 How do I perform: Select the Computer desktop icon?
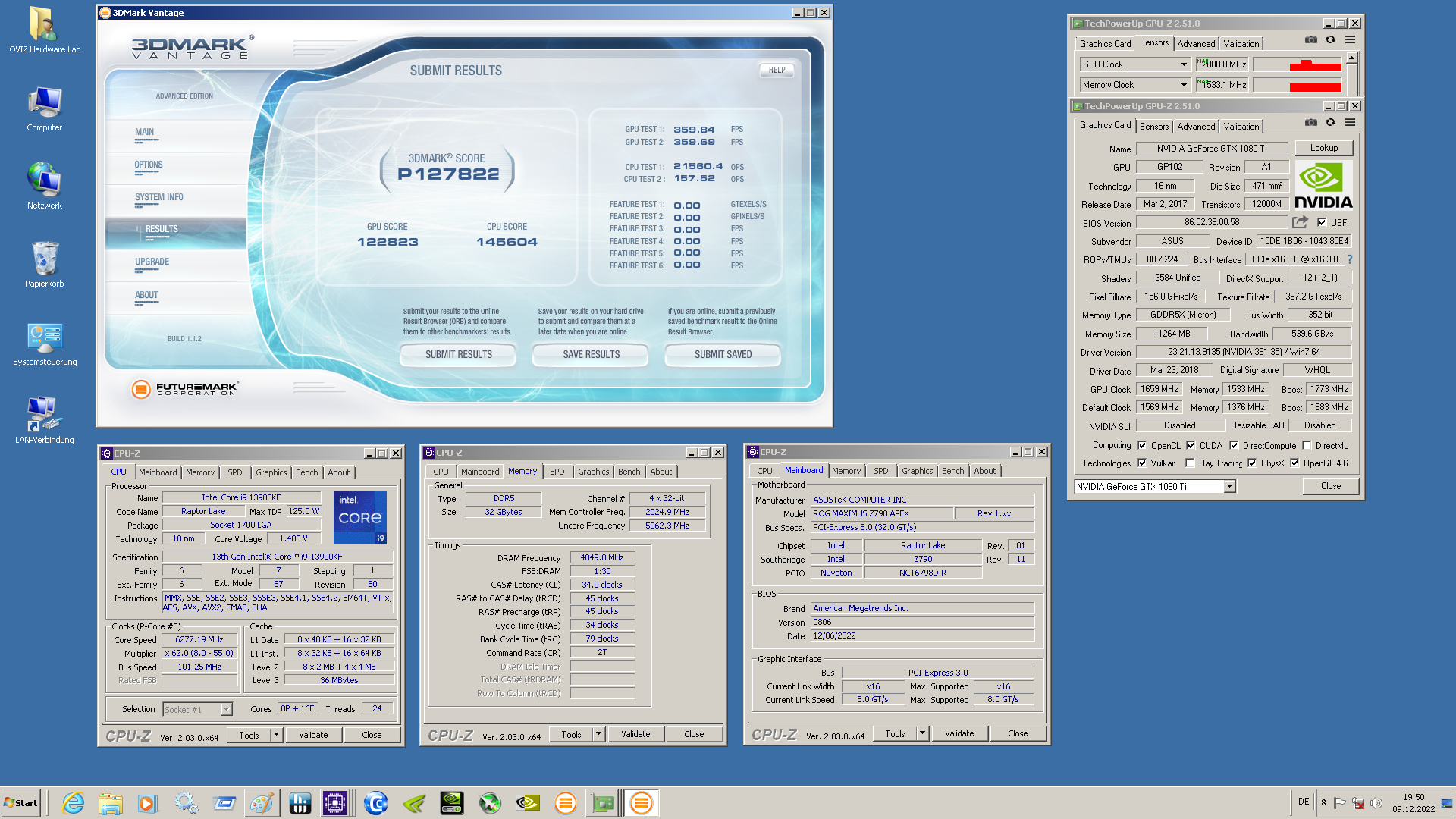[x=44, y=109]
